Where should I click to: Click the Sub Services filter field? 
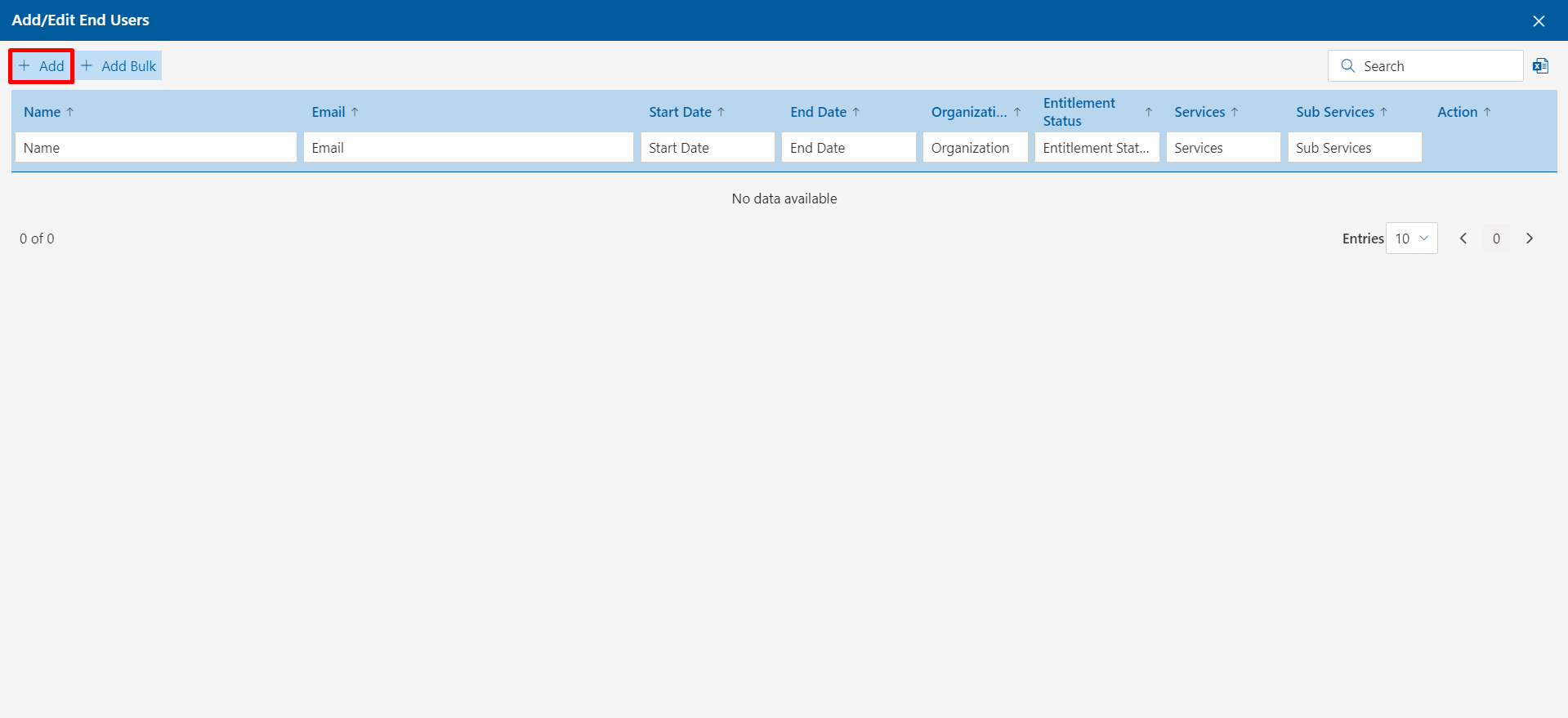click(1355, 148)
